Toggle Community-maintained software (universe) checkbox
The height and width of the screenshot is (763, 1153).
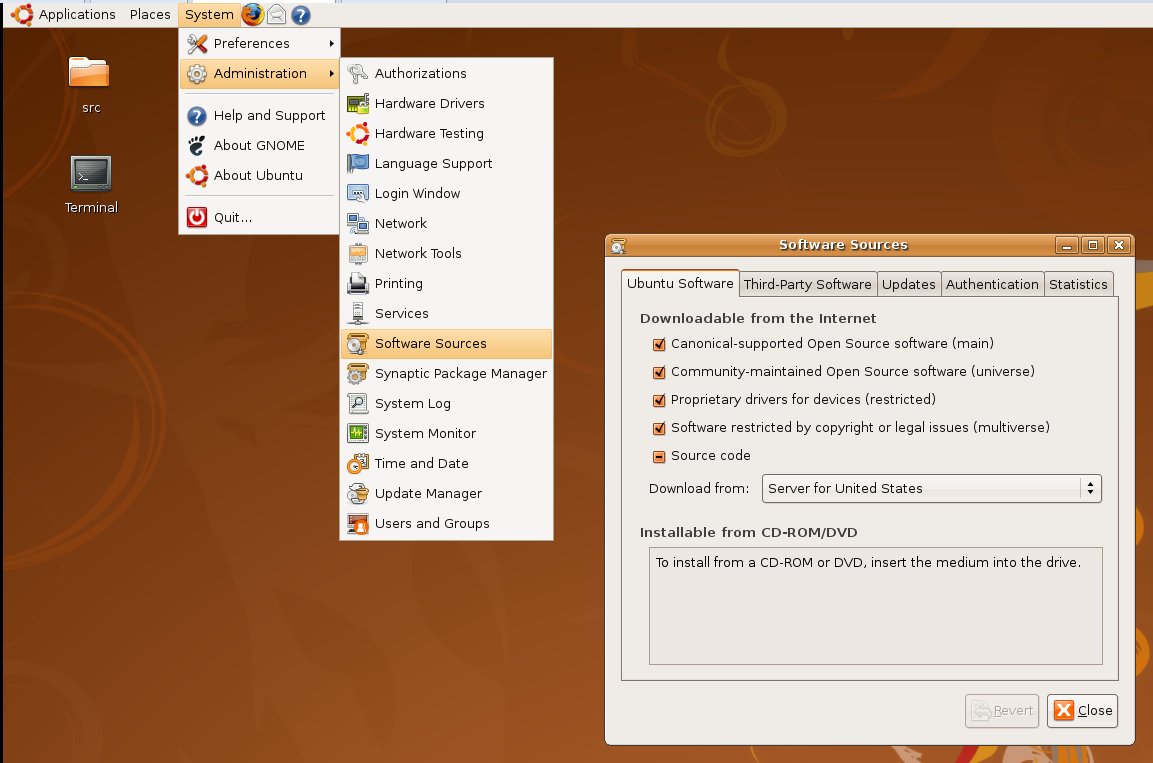pyautogui.click(x=659, y=372)
